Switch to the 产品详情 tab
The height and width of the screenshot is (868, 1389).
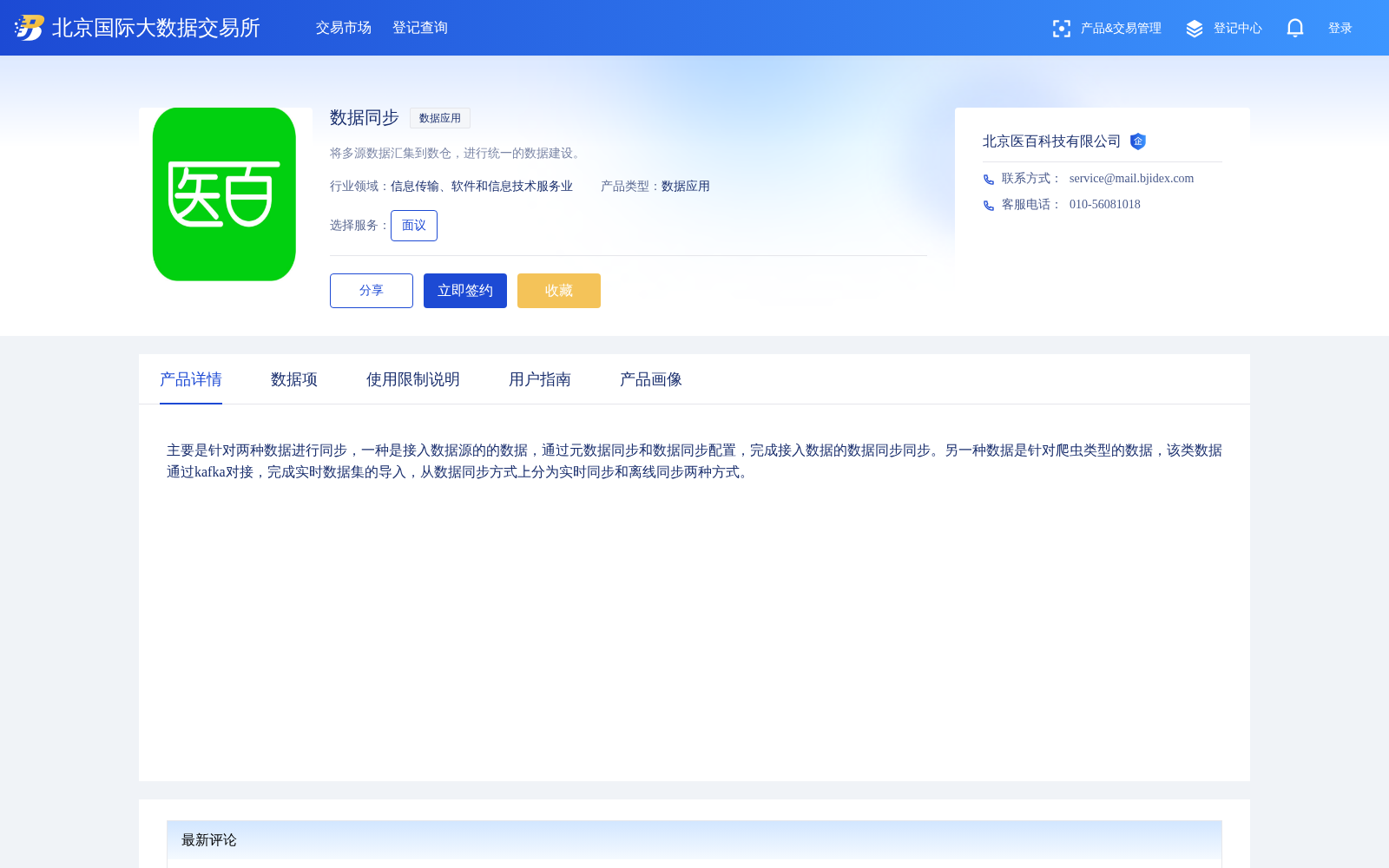pos(191,379)
